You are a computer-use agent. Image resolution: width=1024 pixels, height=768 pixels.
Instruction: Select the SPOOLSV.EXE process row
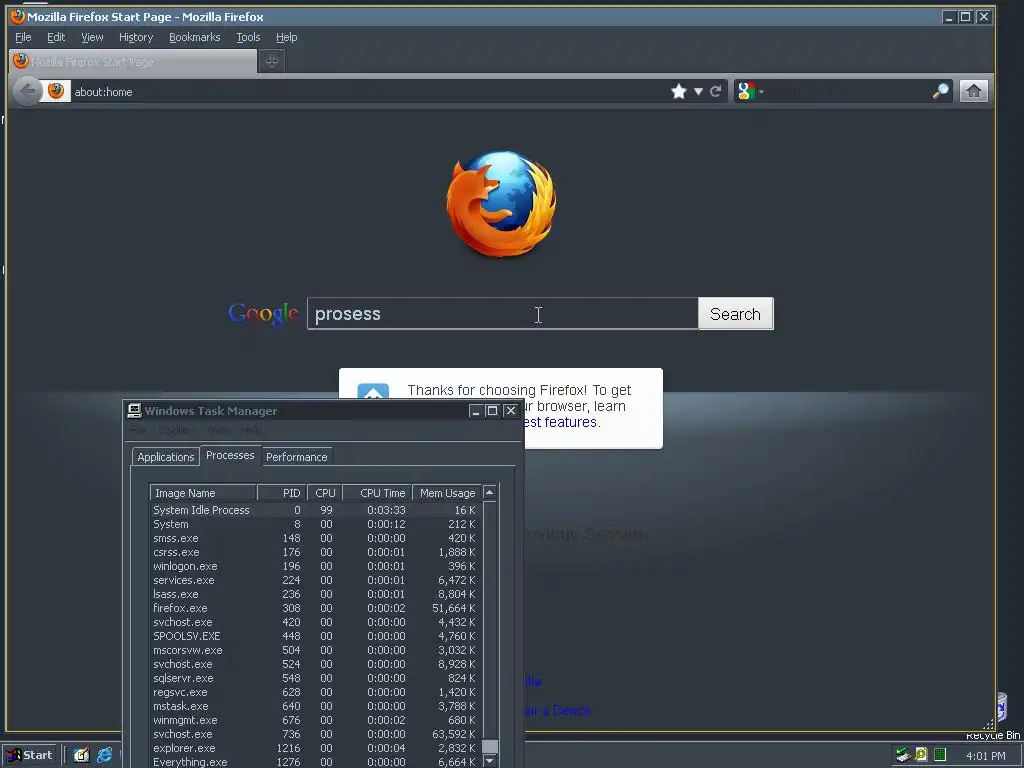coord(315,636)
